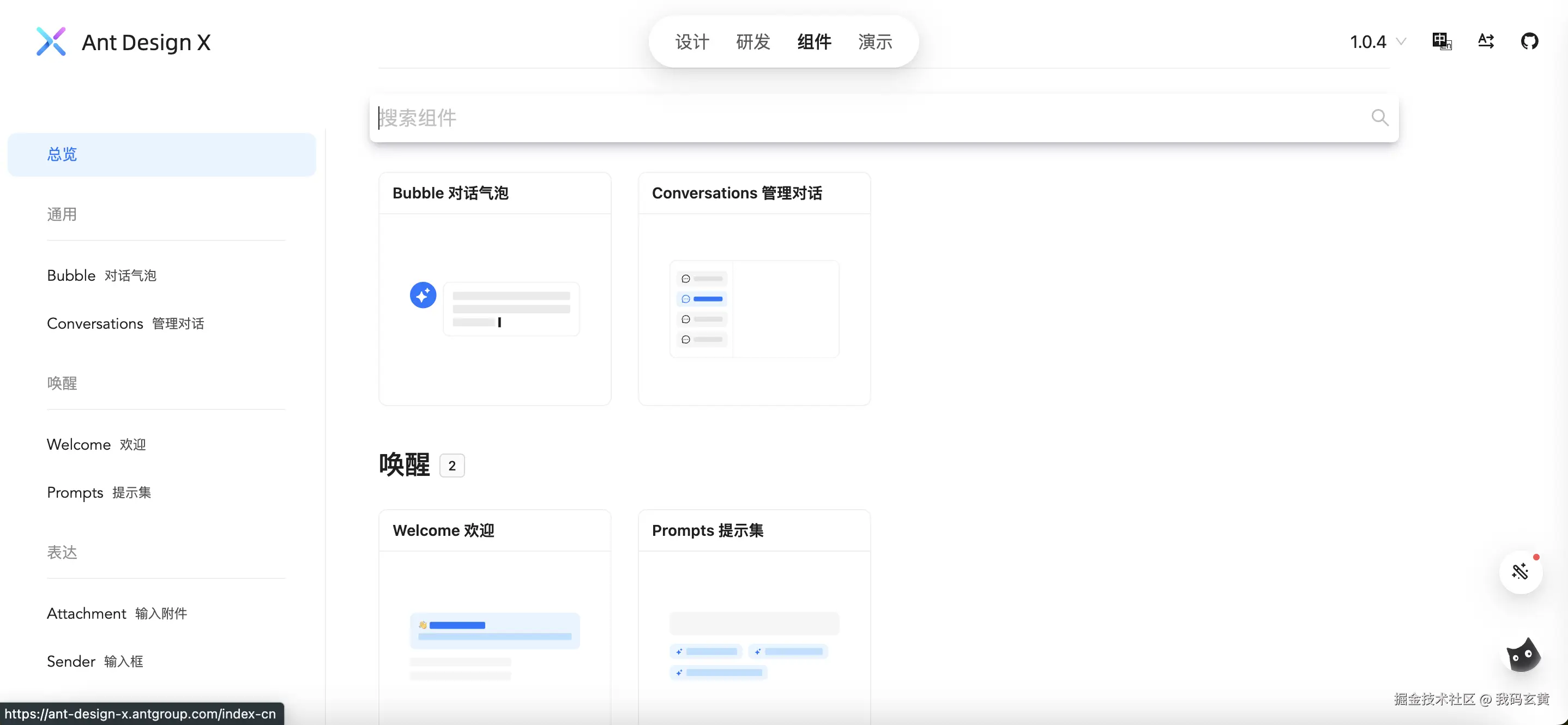This screenshot has width=1568, height=725.
Task: Toggle text direction (LTR/RTL) icon
Action: coord(1485,41)
